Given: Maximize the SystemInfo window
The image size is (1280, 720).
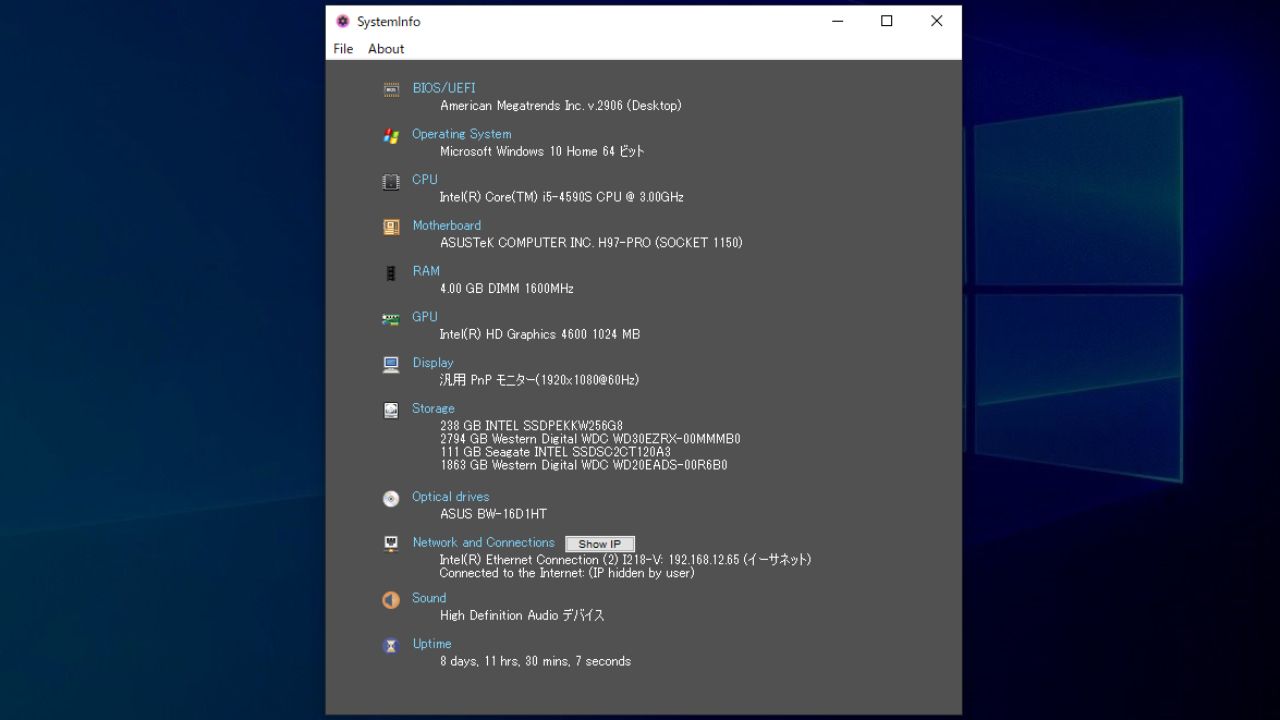Looking at the screenshot, I should pos(886,21).
